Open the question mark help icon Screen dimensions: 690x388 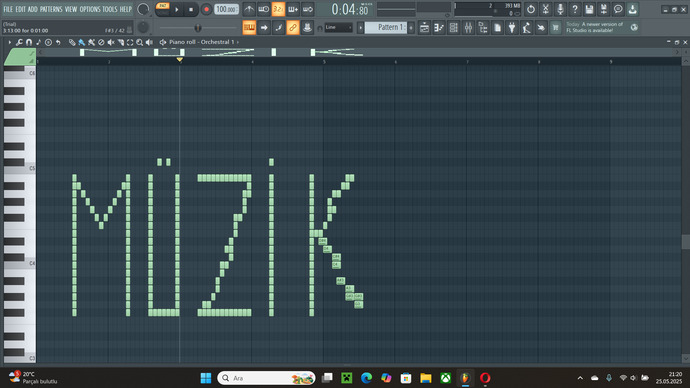point(575,9)
